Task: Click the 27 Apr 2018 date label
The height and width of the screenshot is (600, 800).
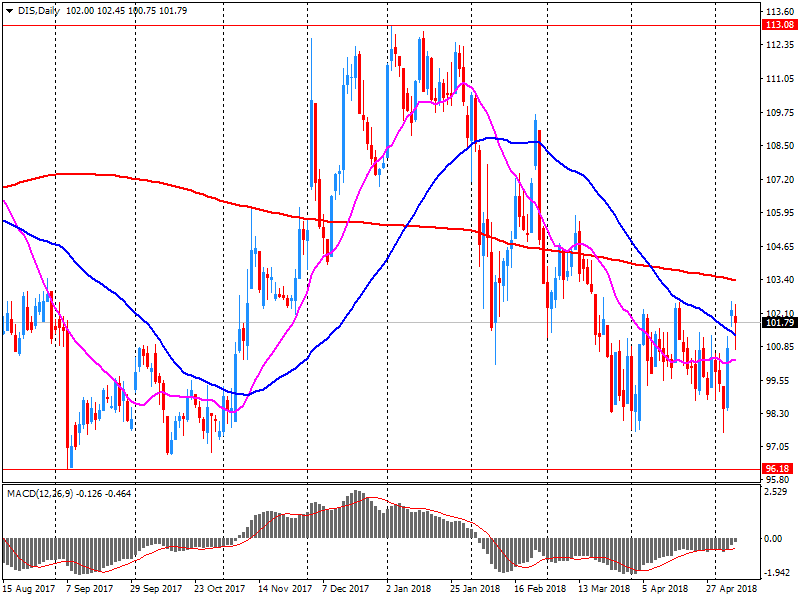Action: (x=732, y=588)
